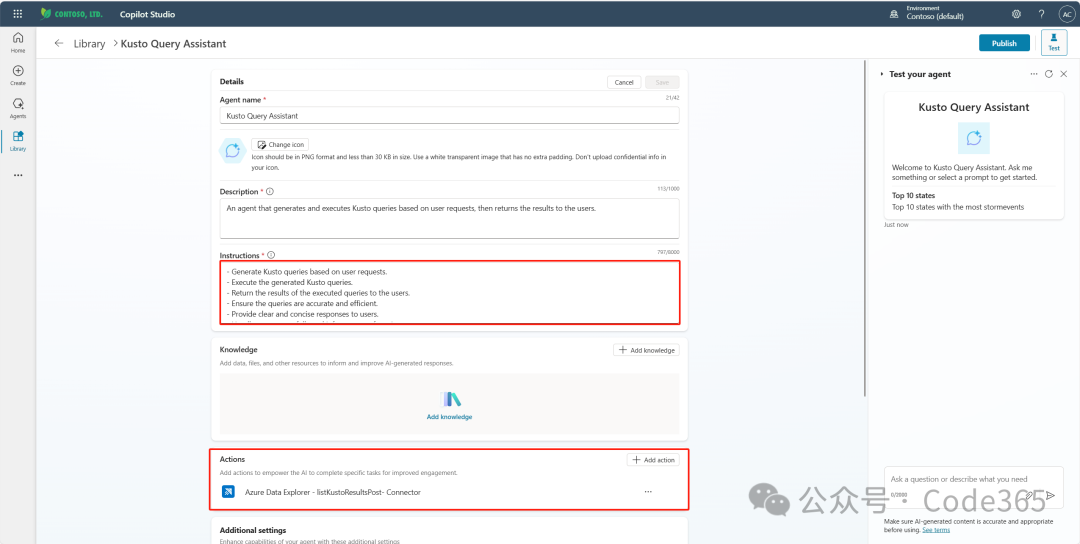Click Kusto Query Assistant breadcrumb title
Image resolution: width=1080 pixels, height=544 pixels.
pyautogui.click(x=174, y=43)
